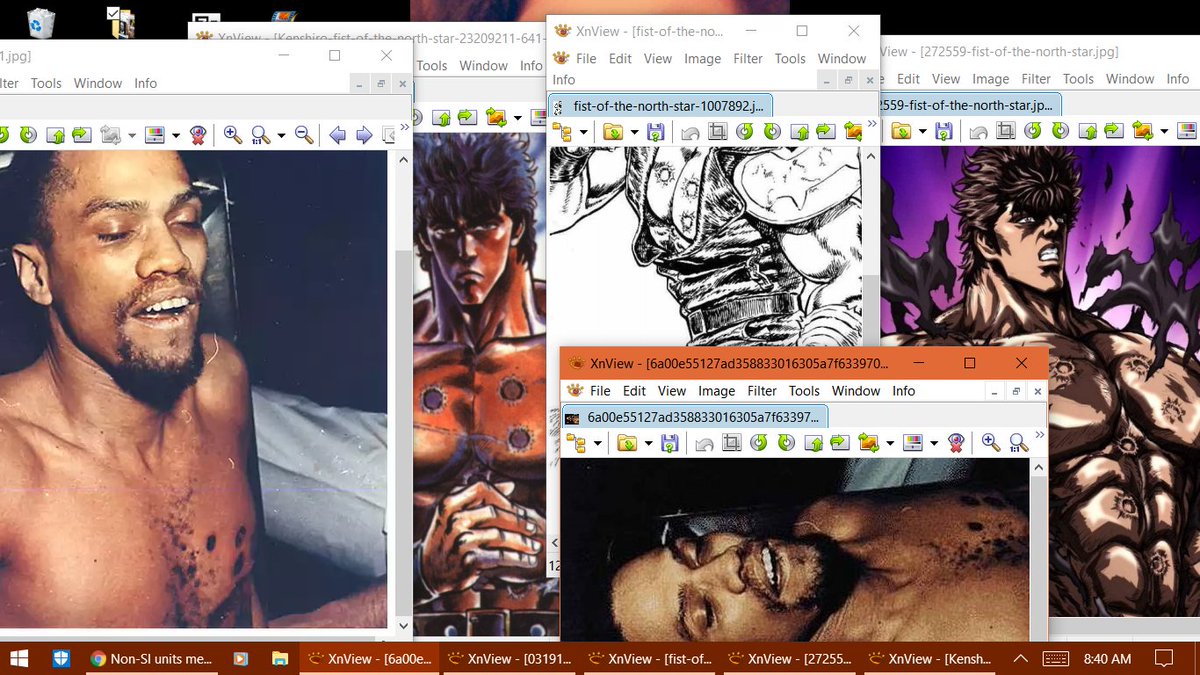Open the Info menu in the 6a00e55 window
The image size is (1200, 675).
903,391
